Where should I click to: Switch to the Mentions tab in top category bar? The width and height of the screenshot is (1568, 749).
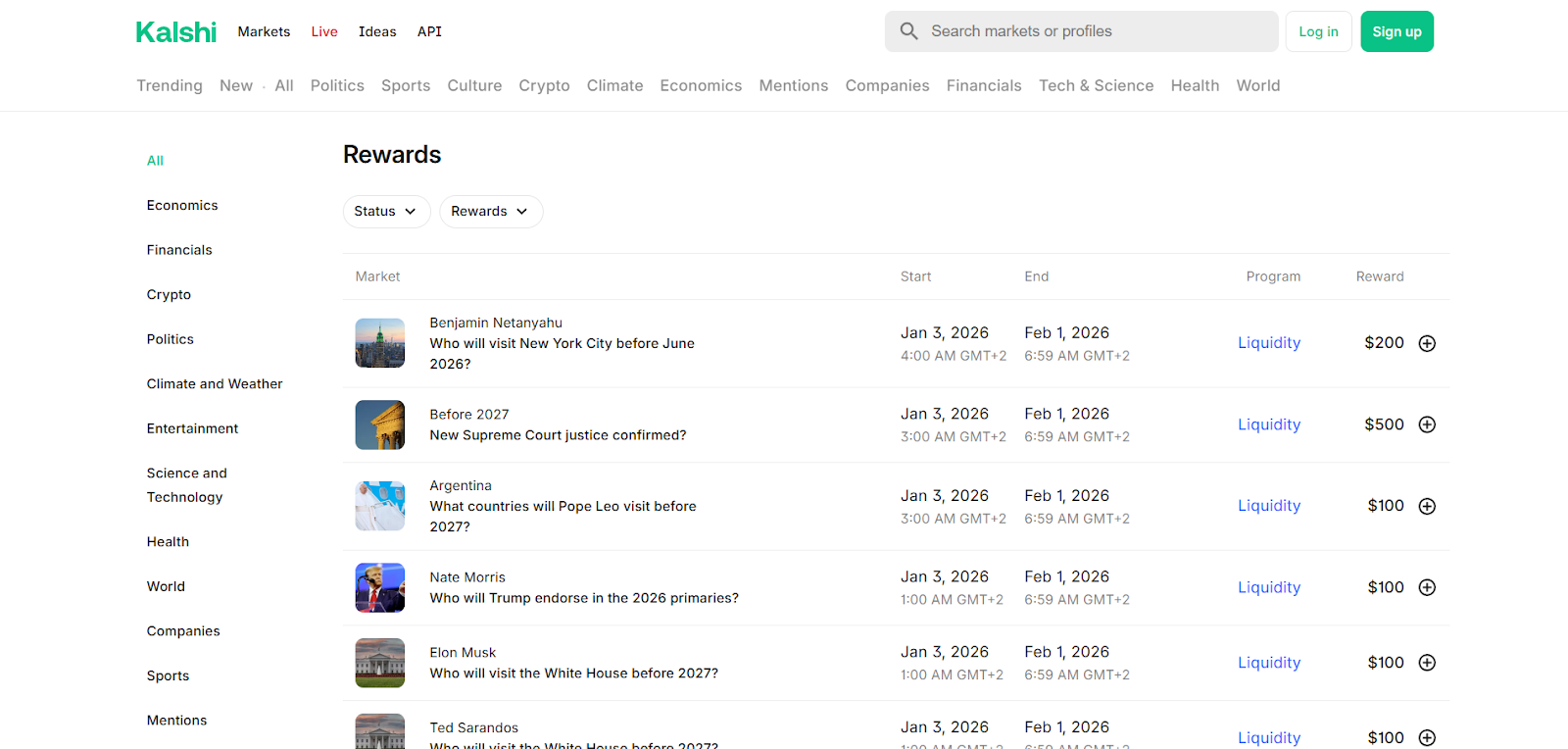point(794,85)
